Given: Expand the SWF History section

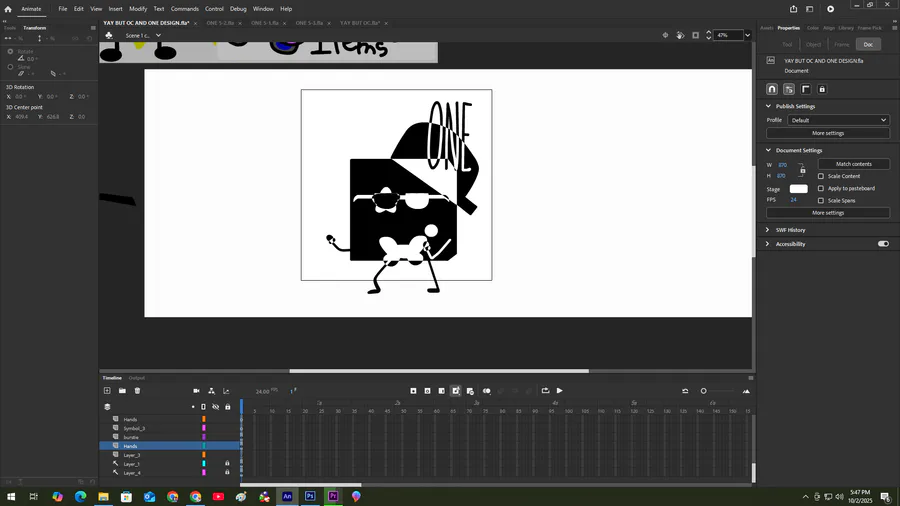Looking at the screenshot, I should (768, 230).
